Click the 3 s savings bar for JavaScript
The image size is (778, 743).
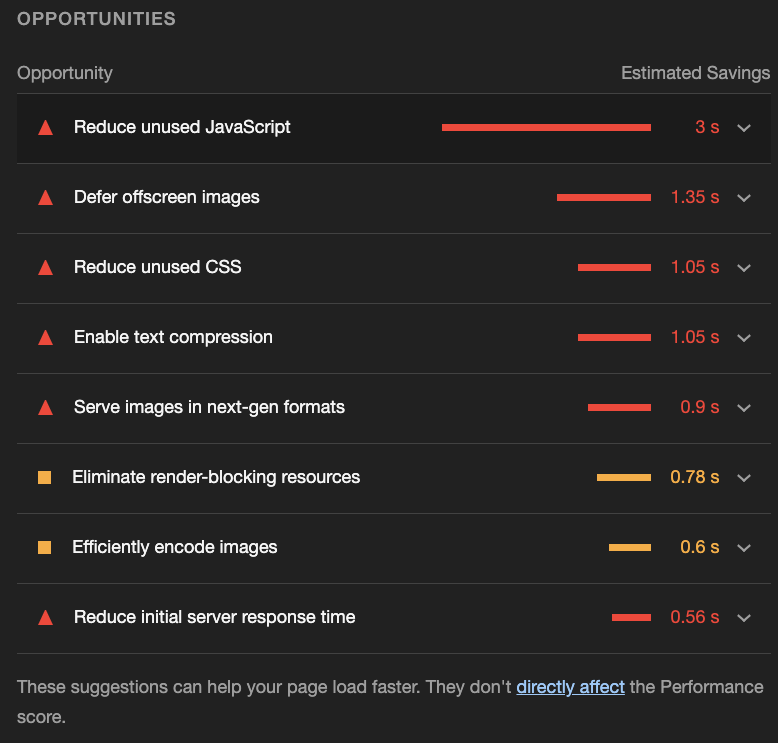coord(546,128)
